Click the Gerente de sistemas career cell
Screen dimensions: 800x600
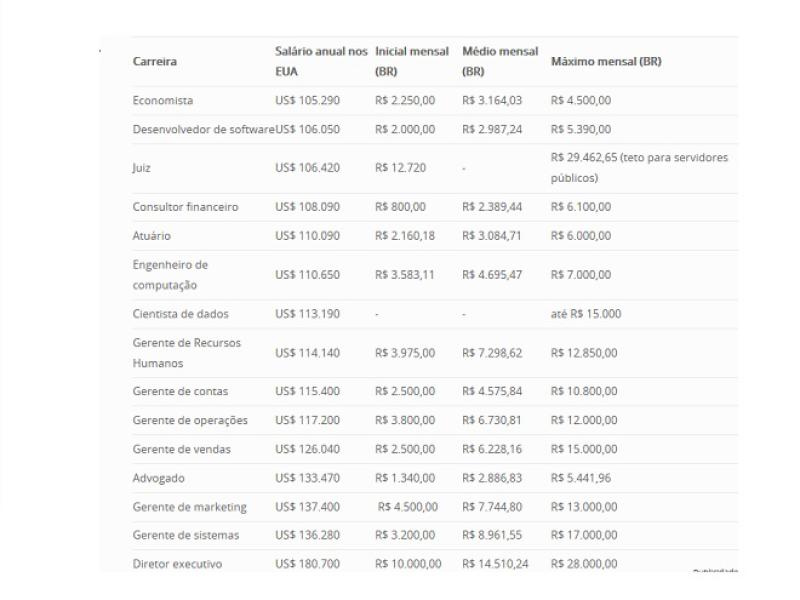[x=186, y=536]
